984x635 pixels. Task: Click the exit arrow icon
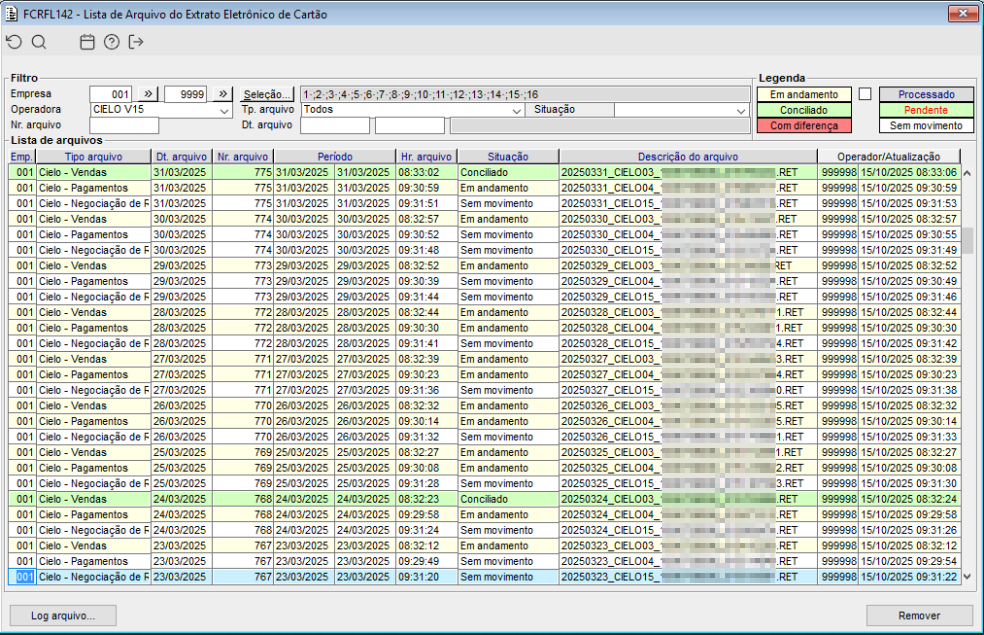(136, 42)
